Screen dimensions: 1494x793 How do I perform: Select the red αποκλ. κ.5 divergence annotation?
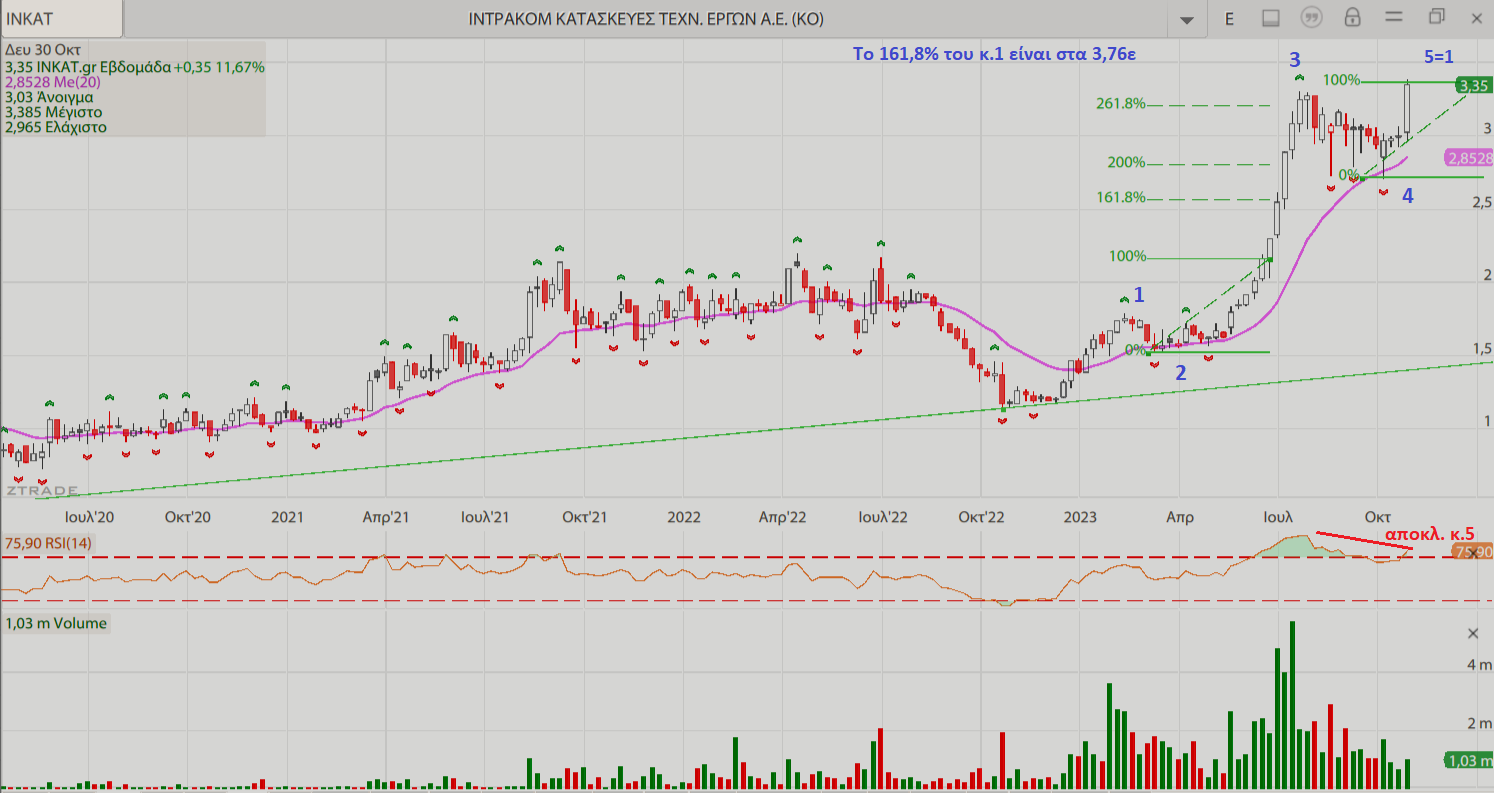coord(1429,535)
